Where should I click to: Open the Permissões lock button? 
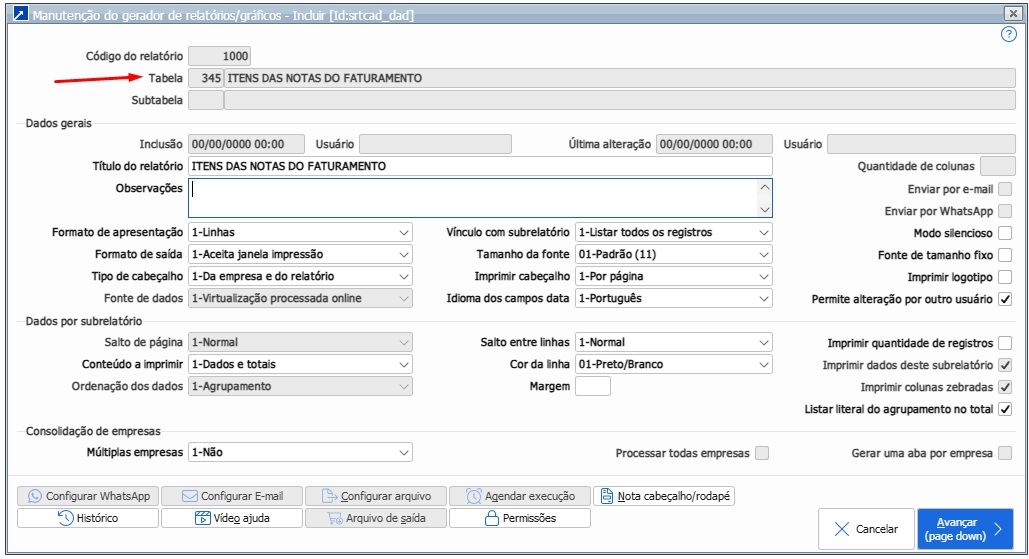(519, 518)
